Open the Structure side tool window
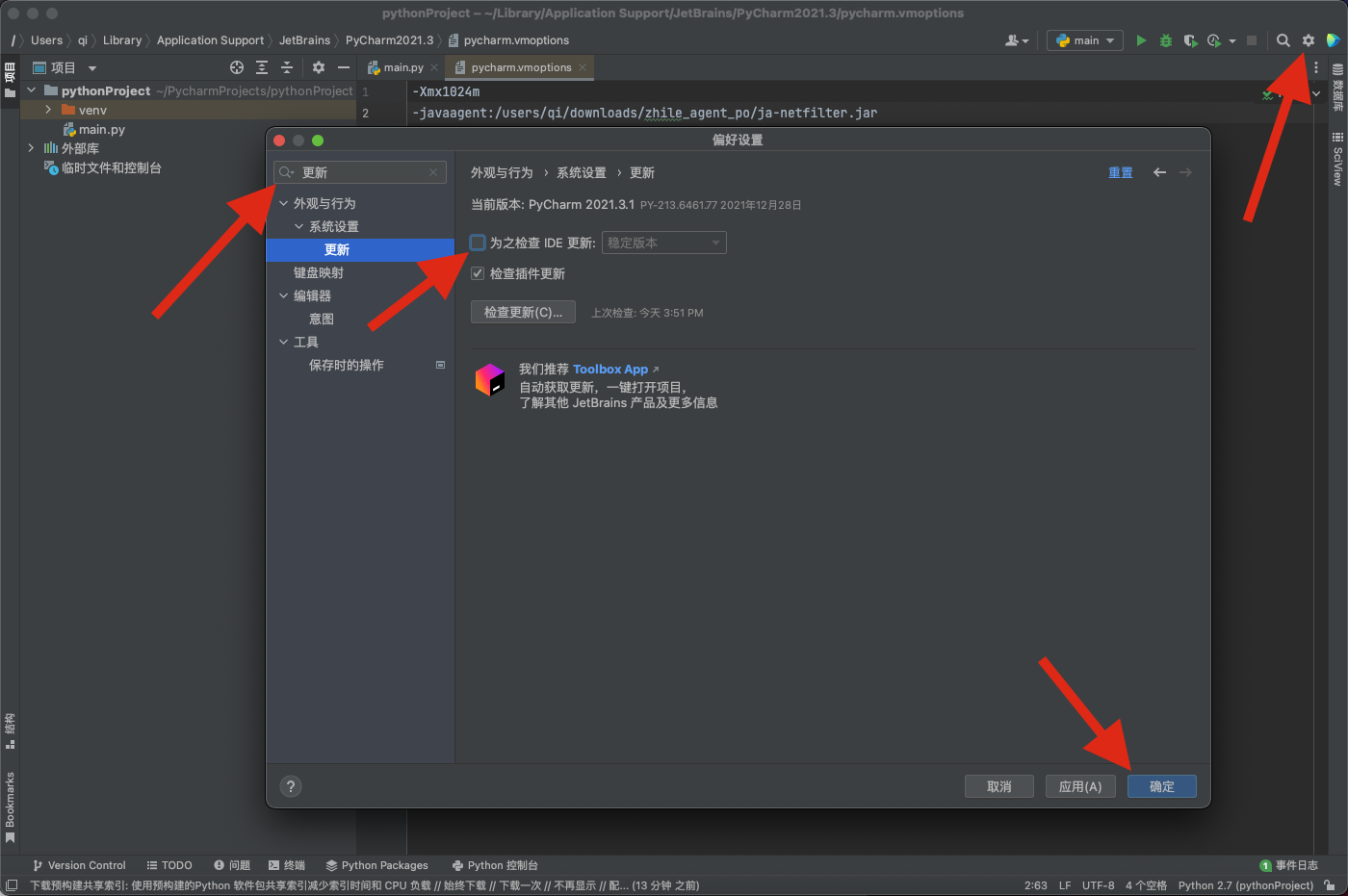Viewport: 1348px width, 896px height. click(x=10, y=731)
